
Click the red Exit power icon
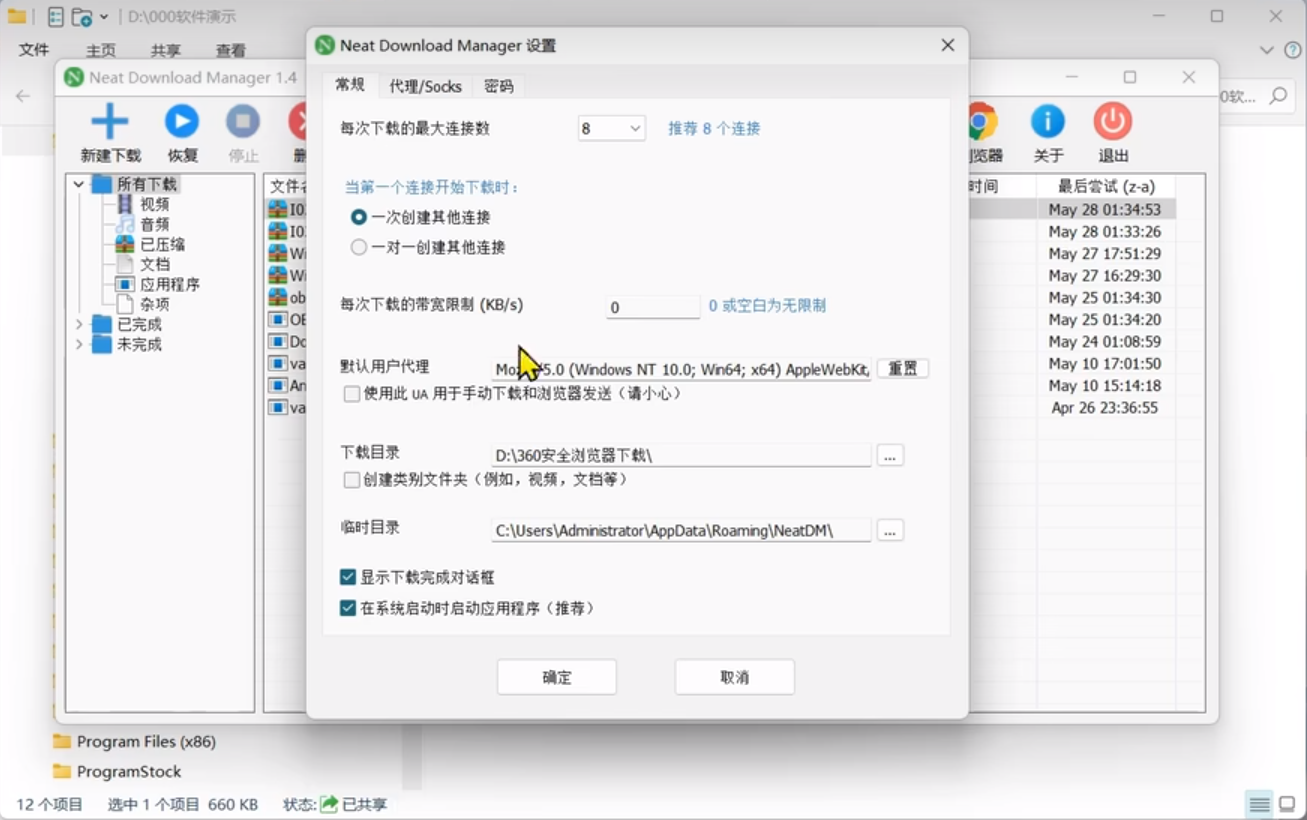[1112, 121]
